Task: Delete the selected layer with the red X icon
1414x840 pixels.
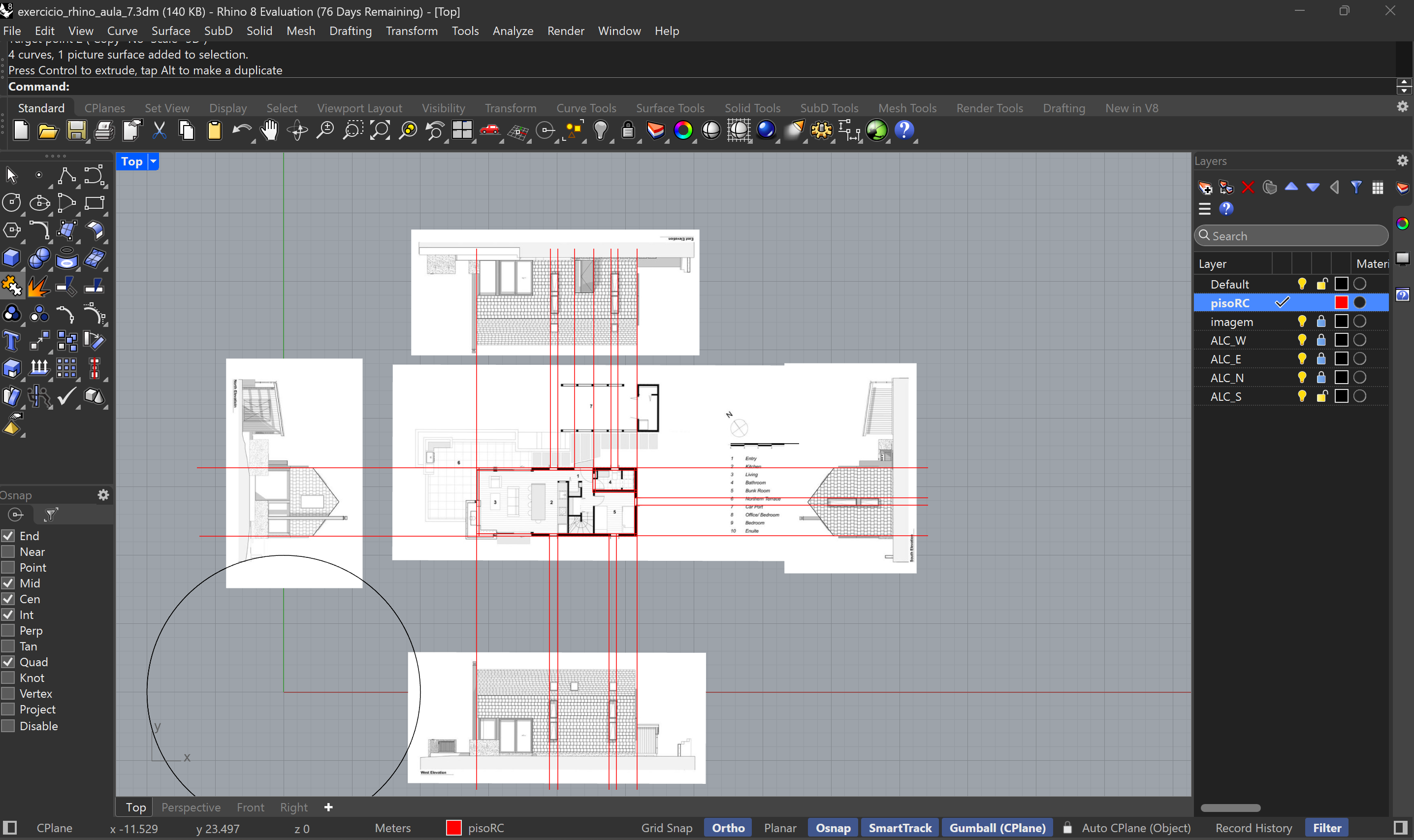Action: click(x=1249, y=187)
